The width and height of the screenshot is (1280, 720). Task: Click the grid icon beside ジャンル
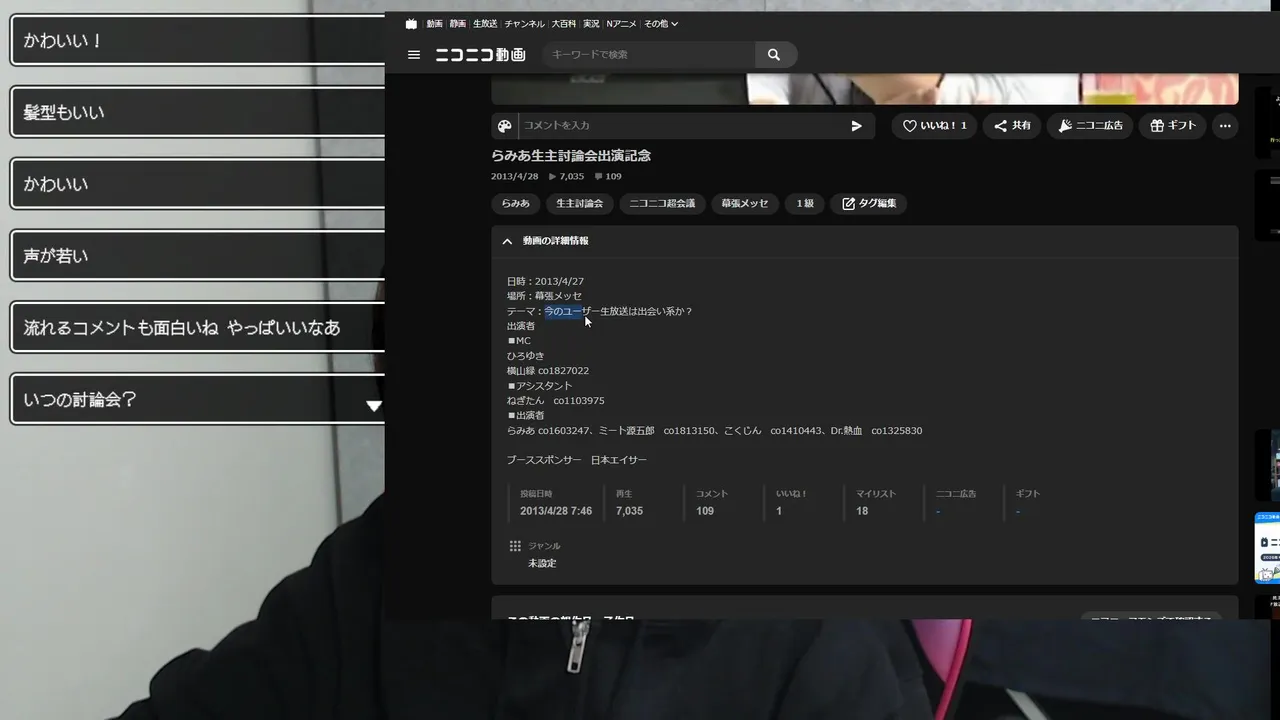(x=515, y=546)
